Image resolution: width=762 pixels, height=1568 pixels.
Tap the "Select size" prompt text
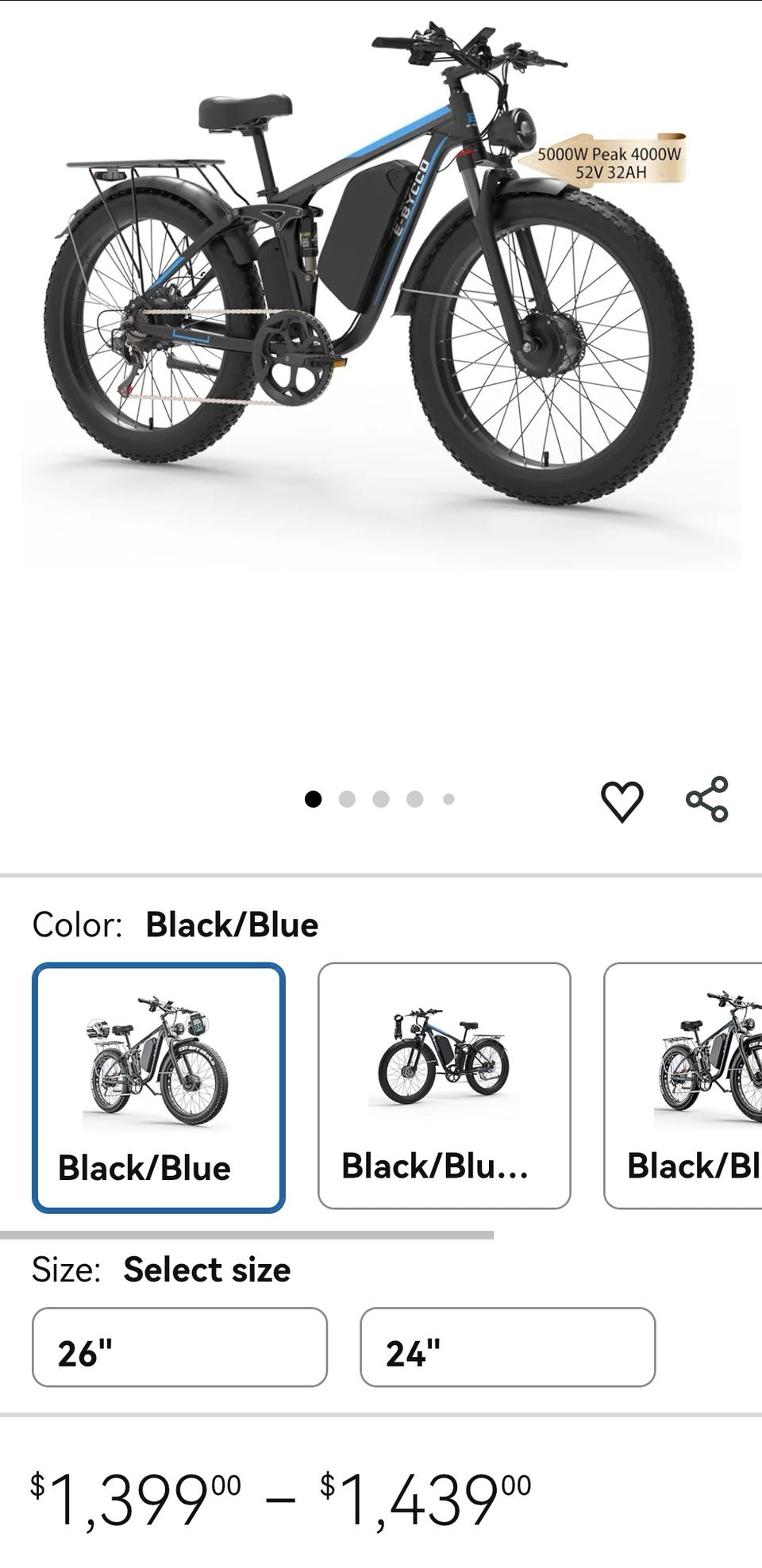coord(206,1270)
